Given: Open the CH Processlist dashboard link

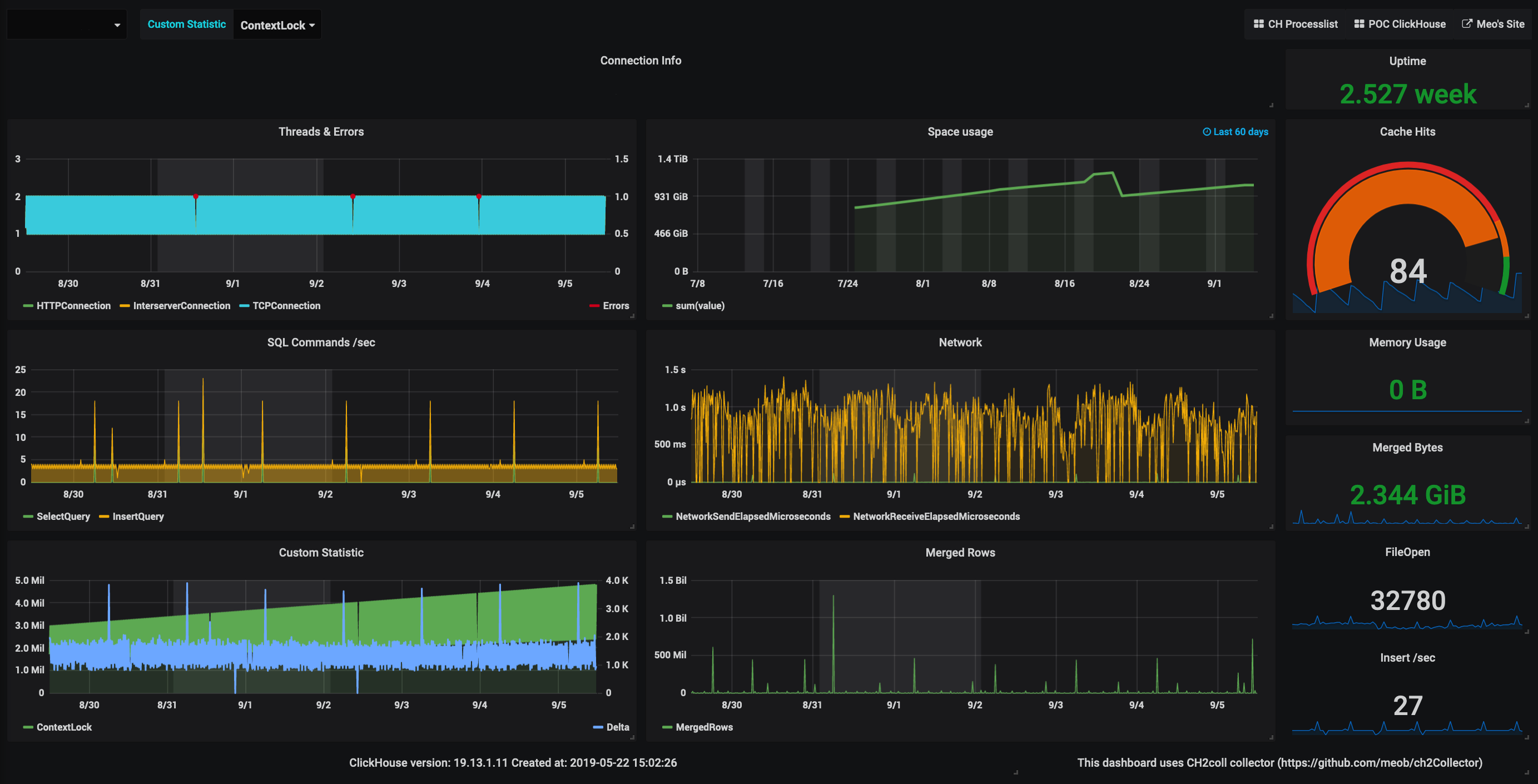Looking at the screenshot, I should pyautogui.click(x=1295, y=24).
